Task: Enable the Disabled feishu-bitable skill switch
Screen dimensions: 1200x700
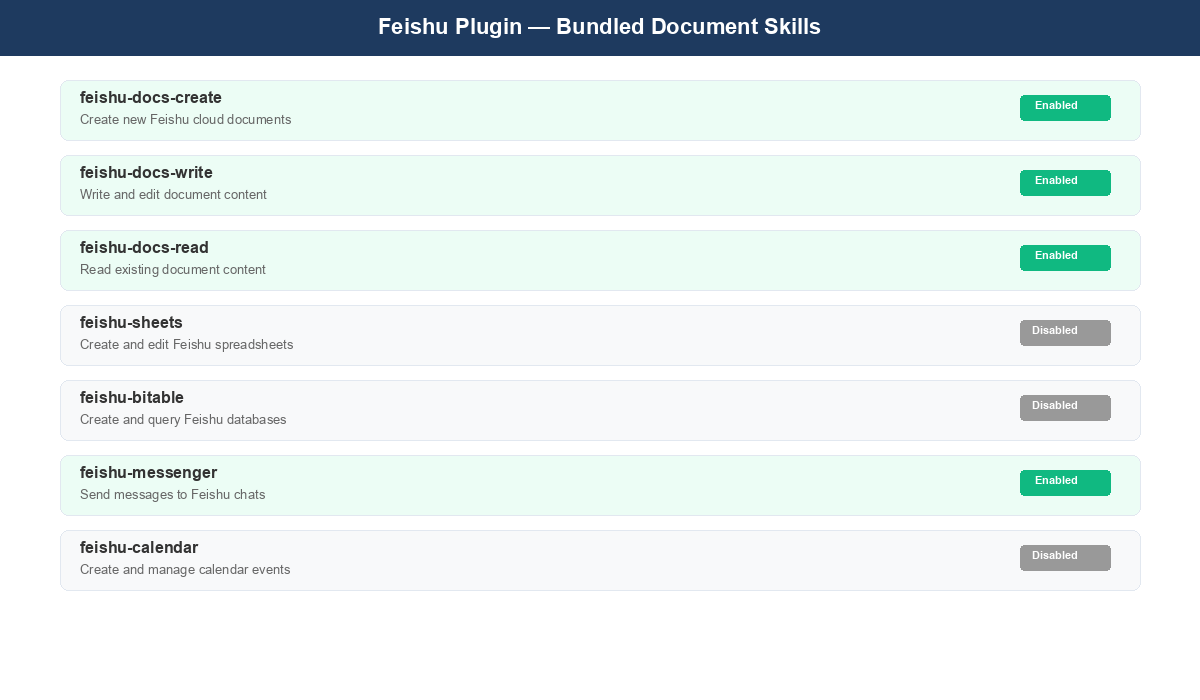Action: [1065, 408]
